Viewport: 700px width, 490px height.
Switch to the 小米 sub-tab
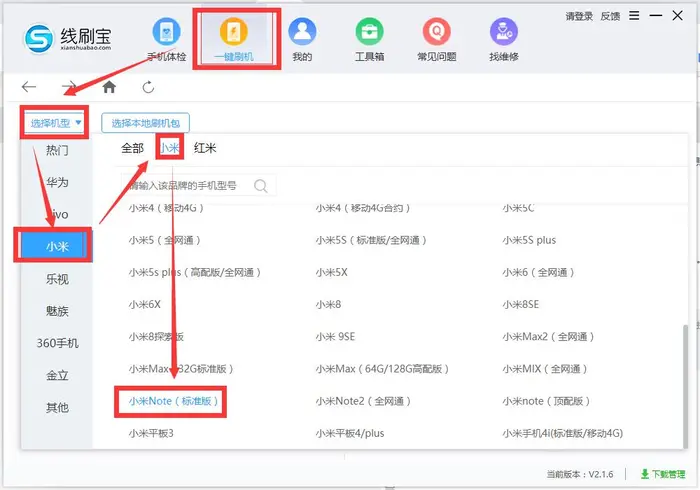pyautogui.click(x=170, y=148)
